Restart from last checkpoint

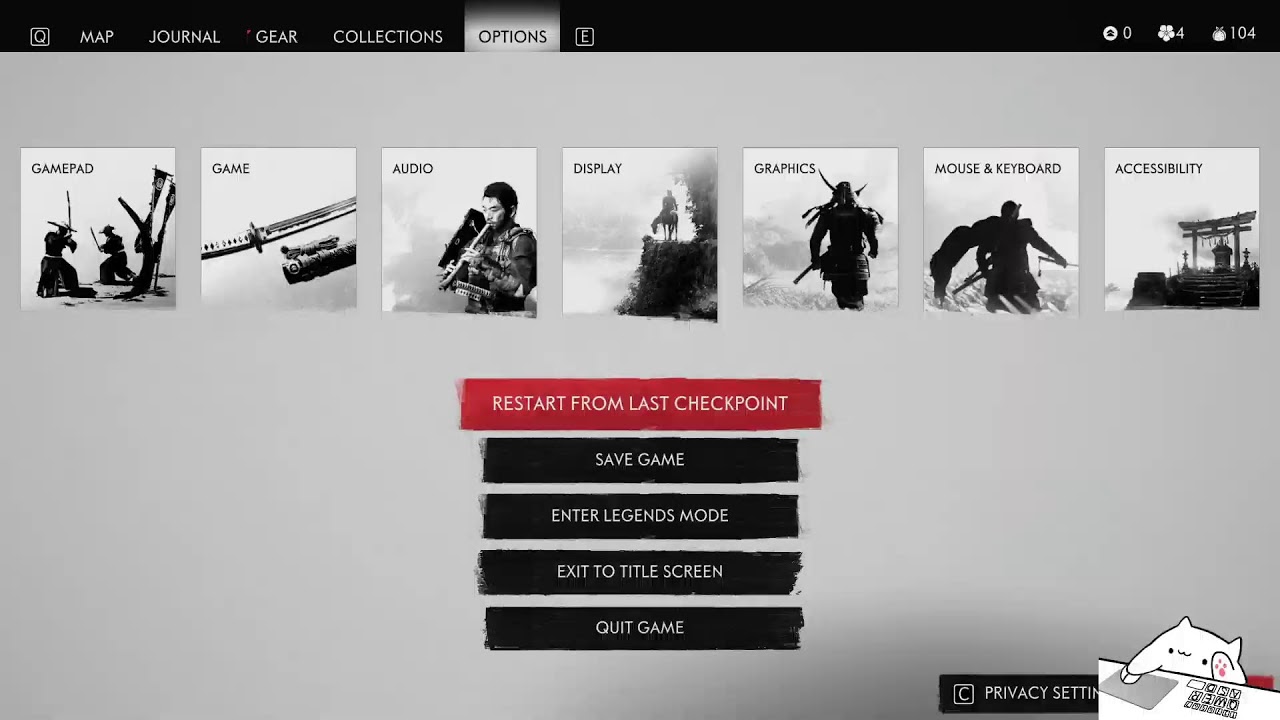point(640,404)
